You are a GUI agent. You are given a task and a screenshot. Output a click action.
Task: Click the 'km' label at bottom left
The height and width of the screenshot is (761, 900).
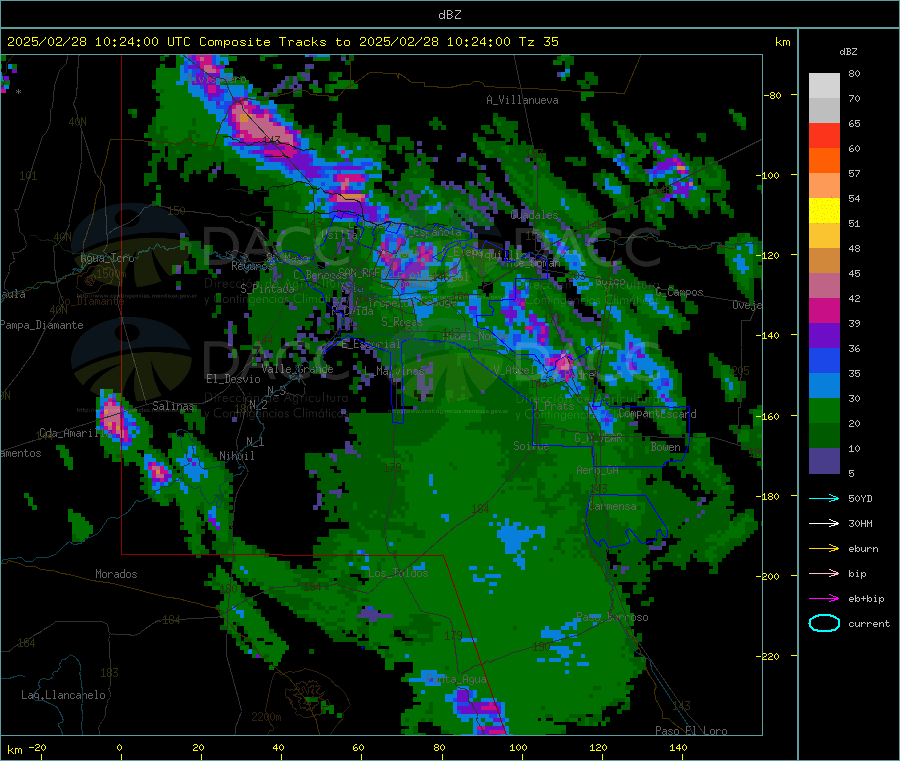(x=14, y=750)
